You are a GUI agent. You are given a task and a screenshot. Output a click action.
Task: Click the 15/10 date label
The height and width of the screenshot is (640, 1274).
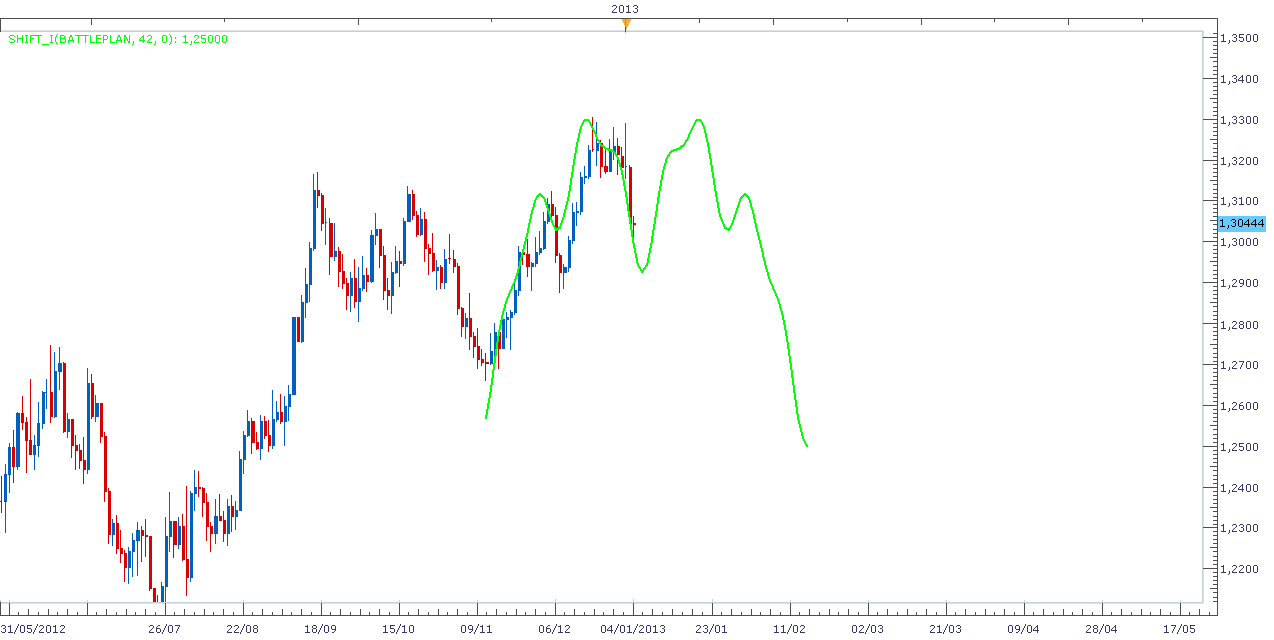click(x=399, y=629)
